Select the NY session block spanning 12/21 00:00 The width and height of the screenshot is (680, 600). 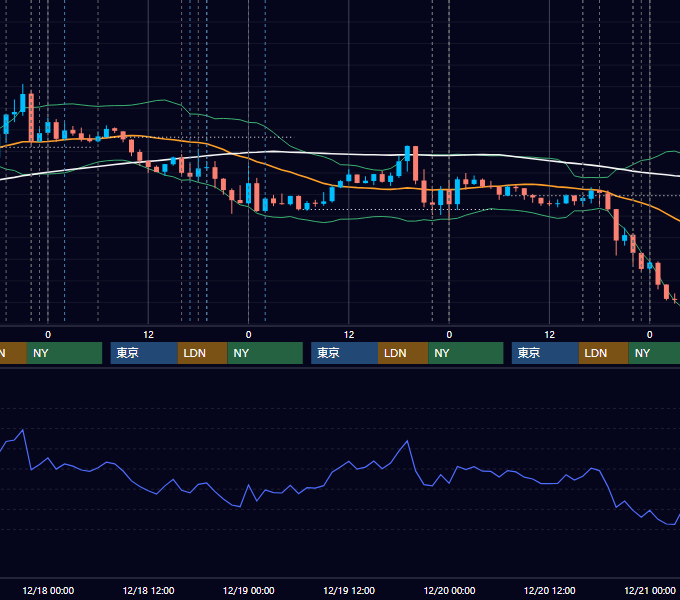coord(654,353)
